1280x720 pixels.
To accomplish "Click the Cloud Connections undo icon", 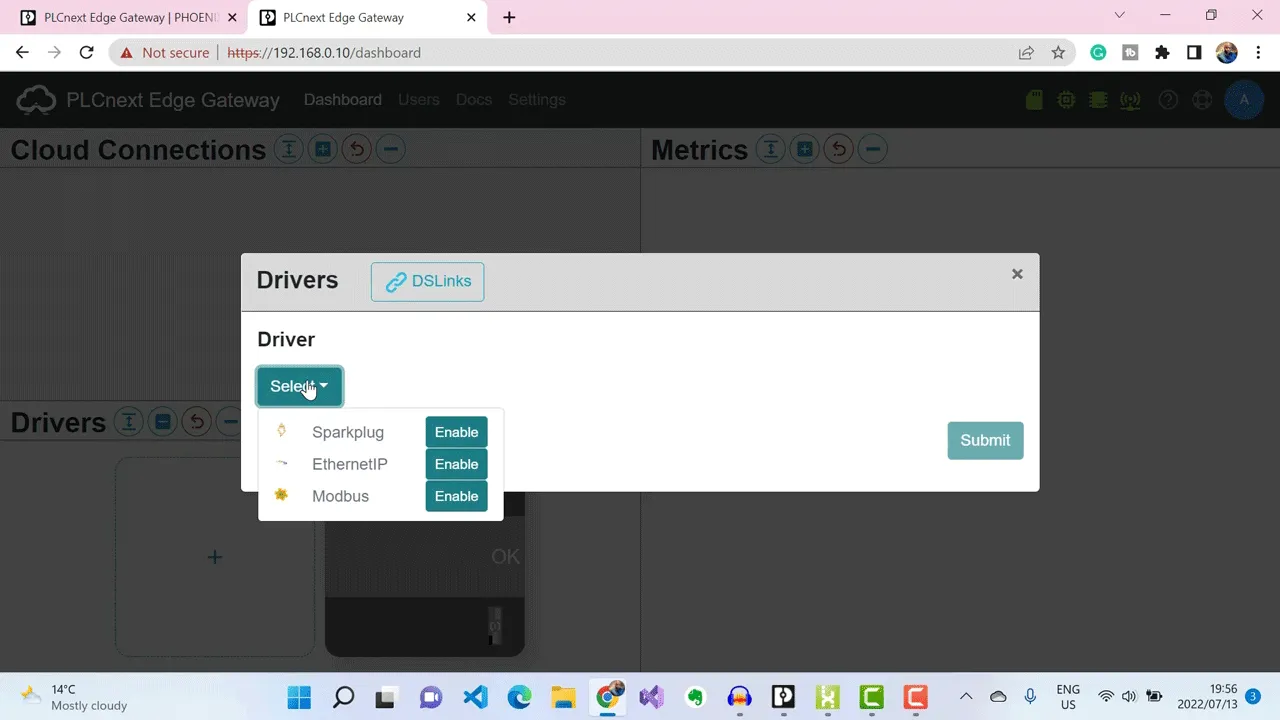I will click(356, 150).
